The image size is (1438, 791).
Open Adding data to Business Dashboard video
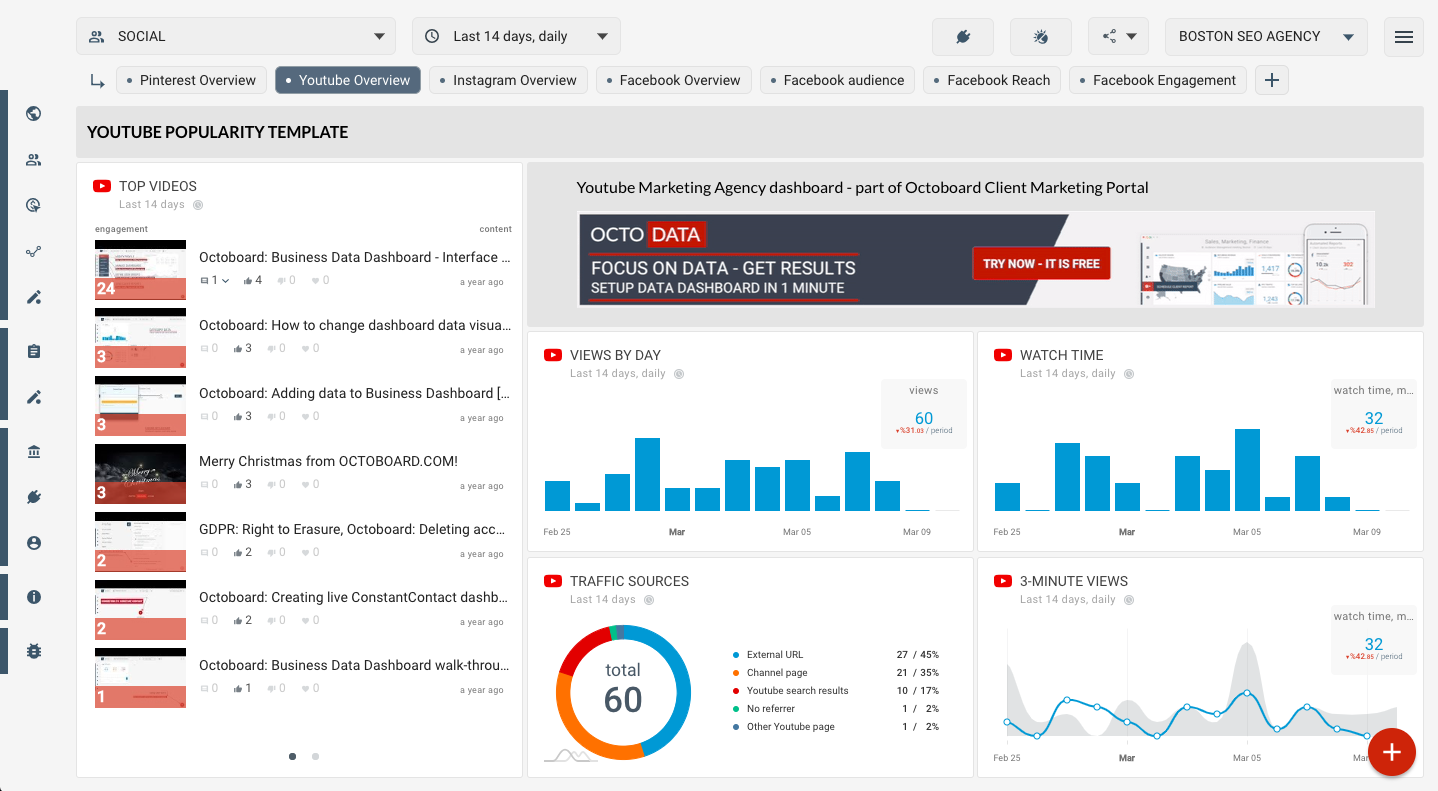click(x=355, y=393)
